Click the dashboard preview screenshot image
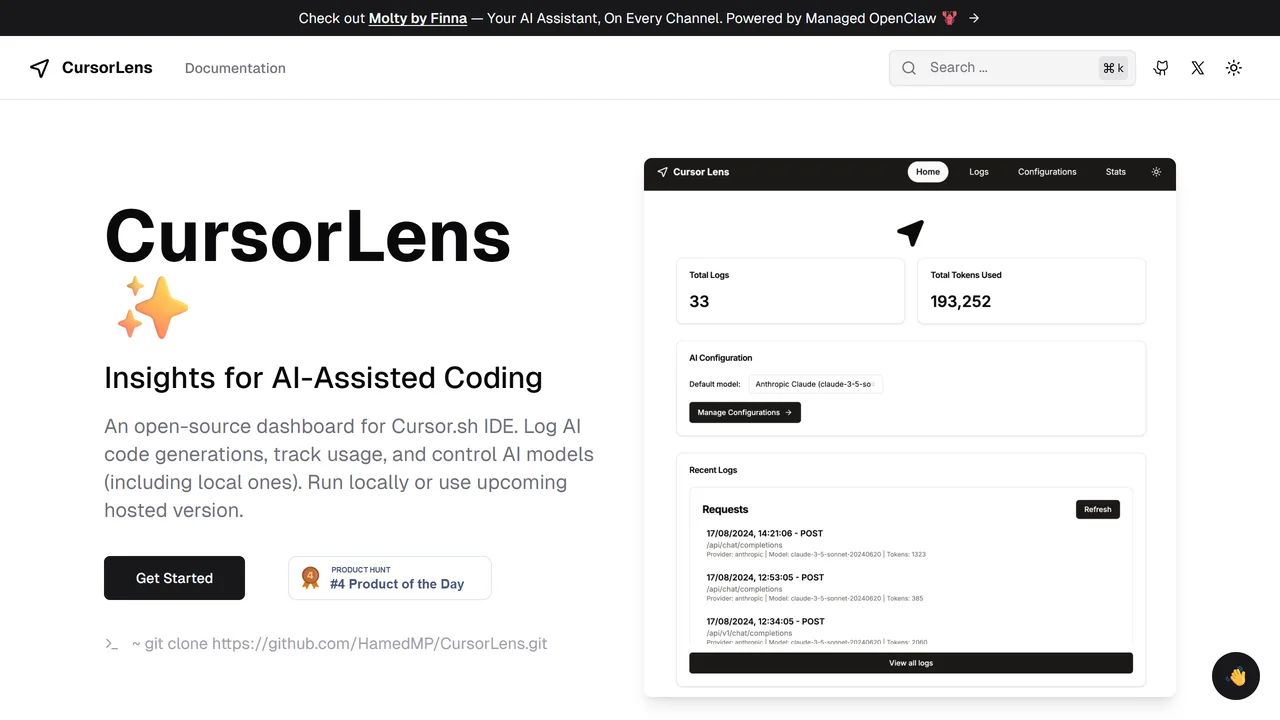This screenshot has width=1280, height=720. (910, 428)
